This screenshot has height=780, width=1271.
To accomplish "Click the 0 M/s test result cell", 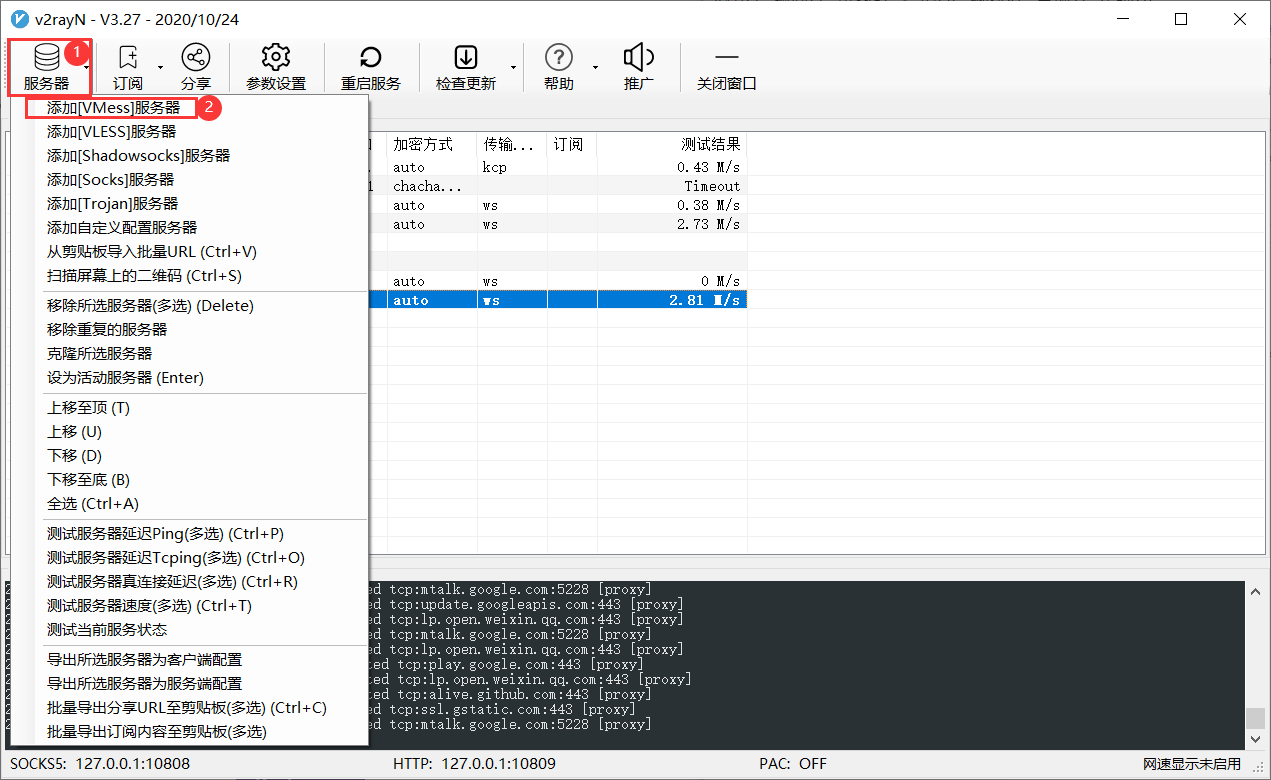I will pyautogui.click(x=720, y=281).
